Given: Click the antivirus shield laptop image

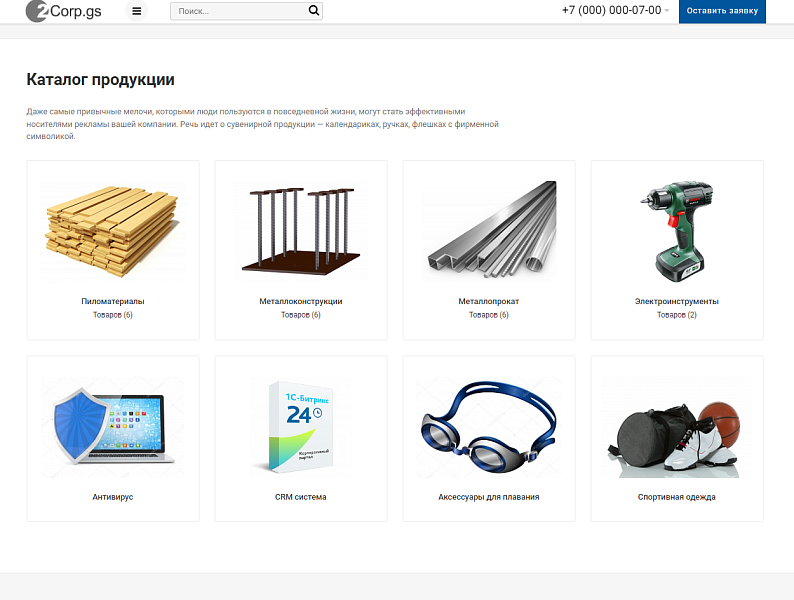Looking at the screenshot, I should 112,425.
